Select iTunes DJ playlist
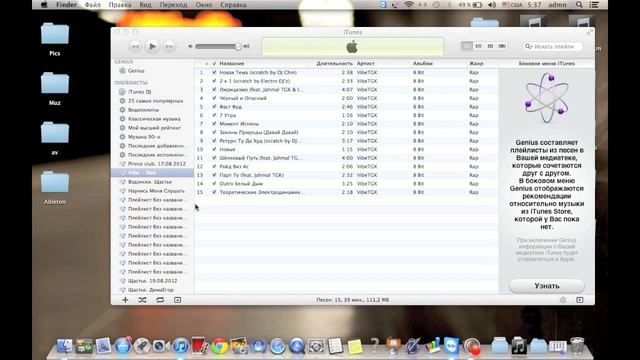 (140, 92)
